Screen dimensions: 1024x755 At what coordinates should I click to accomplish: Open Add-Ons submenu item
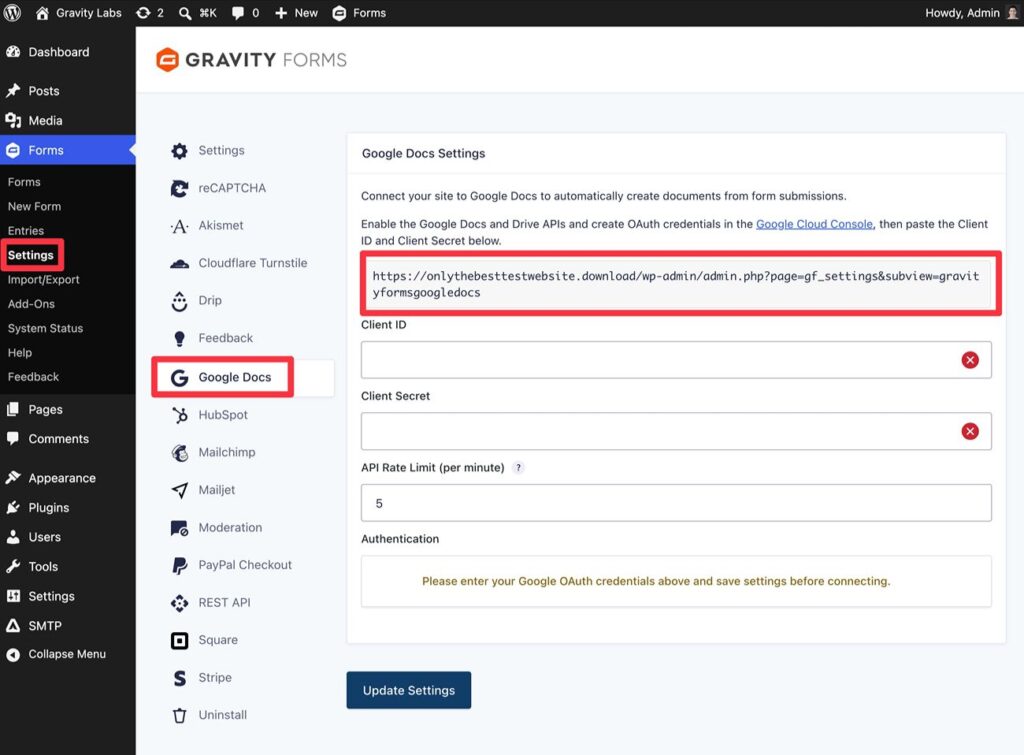[x=31, y=304]
